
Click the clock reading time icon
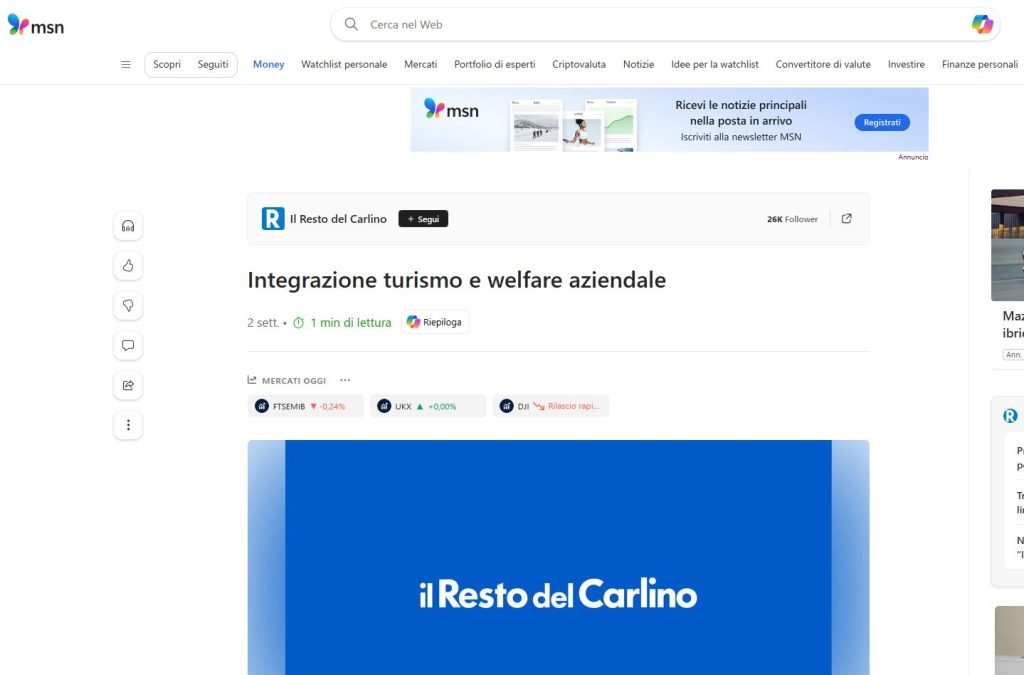(x=298, y=322)
